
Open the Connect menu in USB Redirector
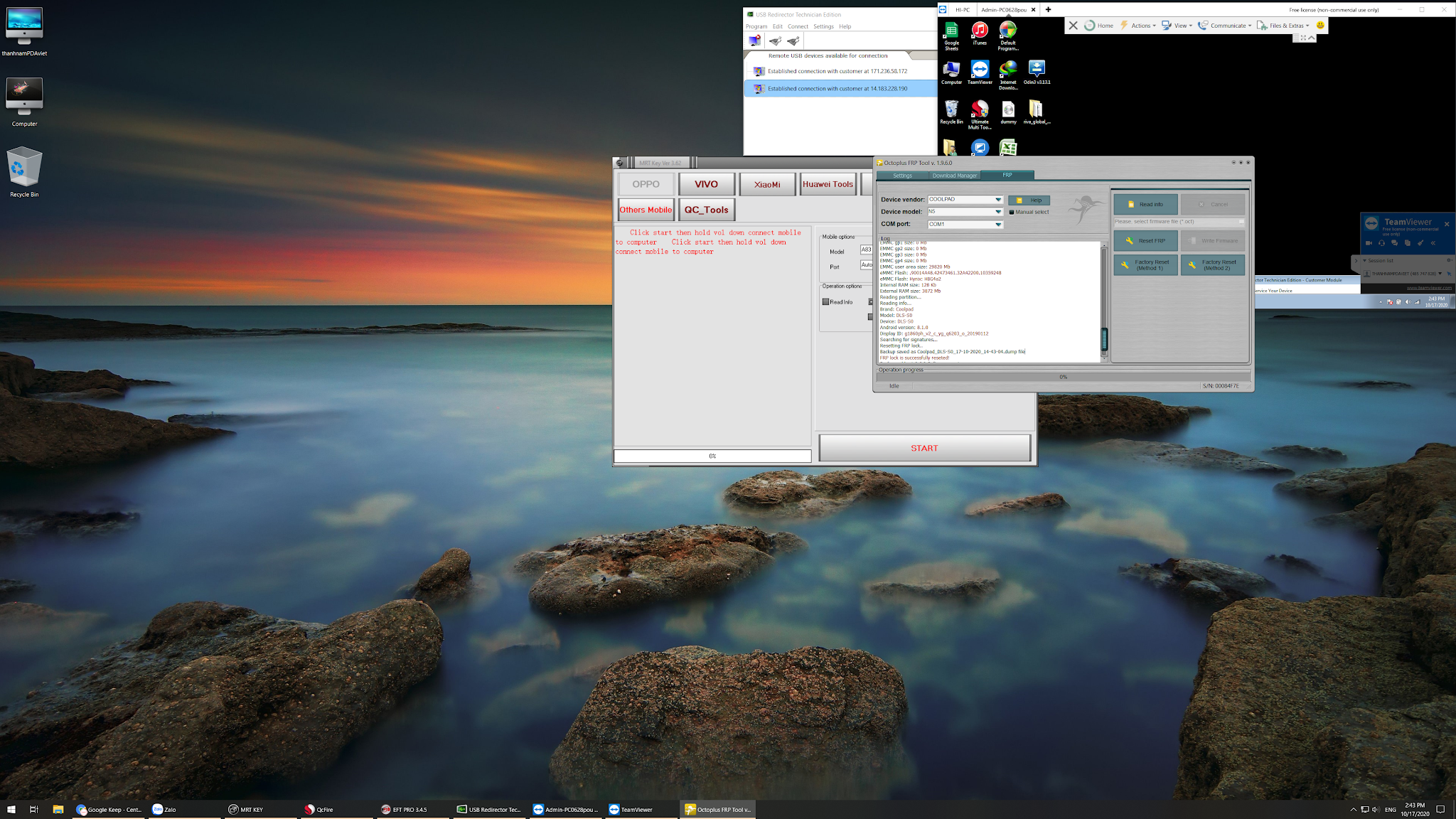798,26
